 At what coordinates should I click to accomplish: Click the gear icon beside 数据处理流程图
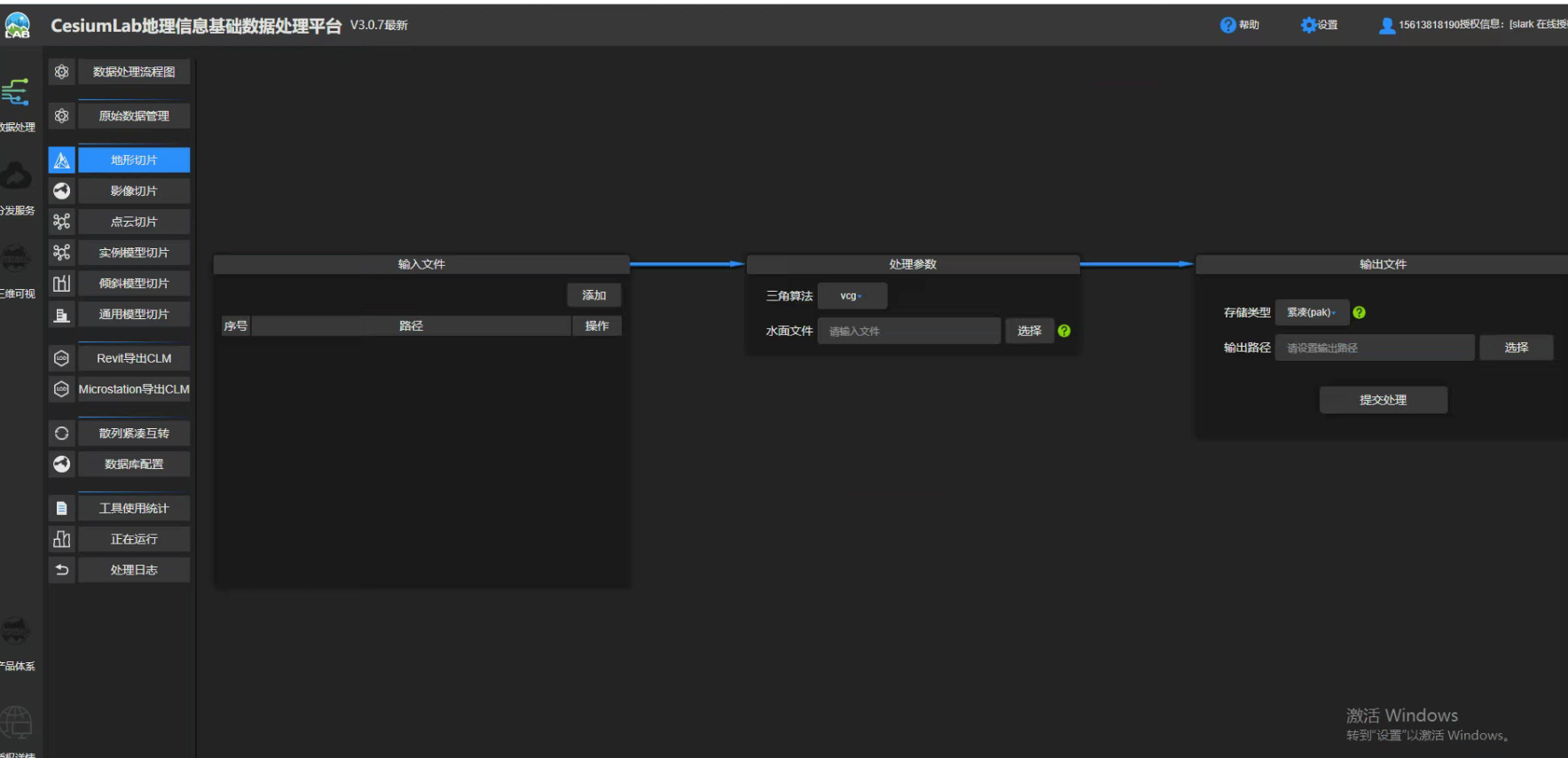point(61,72)
